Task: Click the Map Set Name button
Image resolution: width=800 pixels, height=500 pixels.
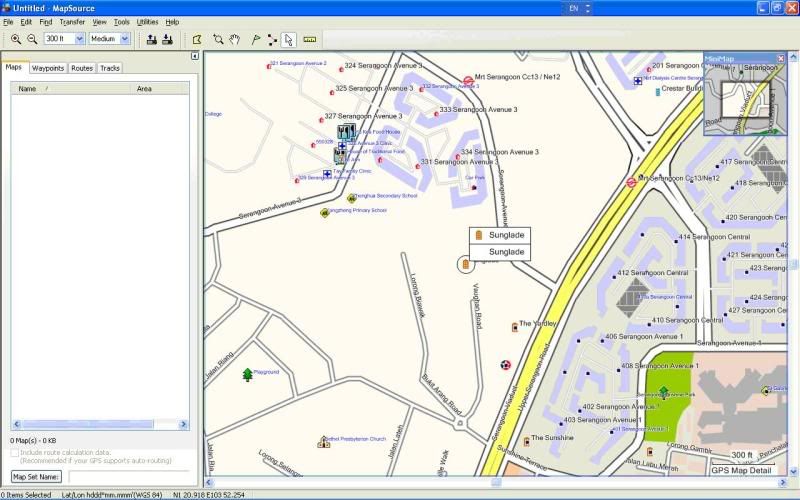Action: pos(36,477)
